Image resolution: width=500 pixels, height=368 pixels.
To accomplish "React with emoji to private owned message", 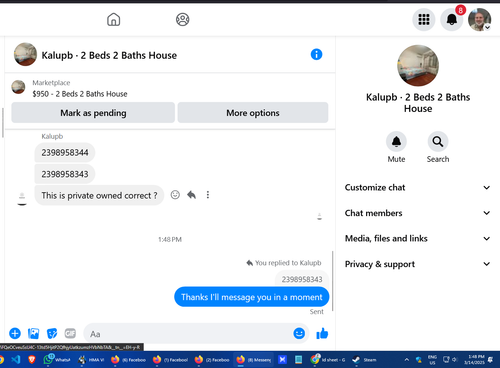I will click(x=175, y=195).
